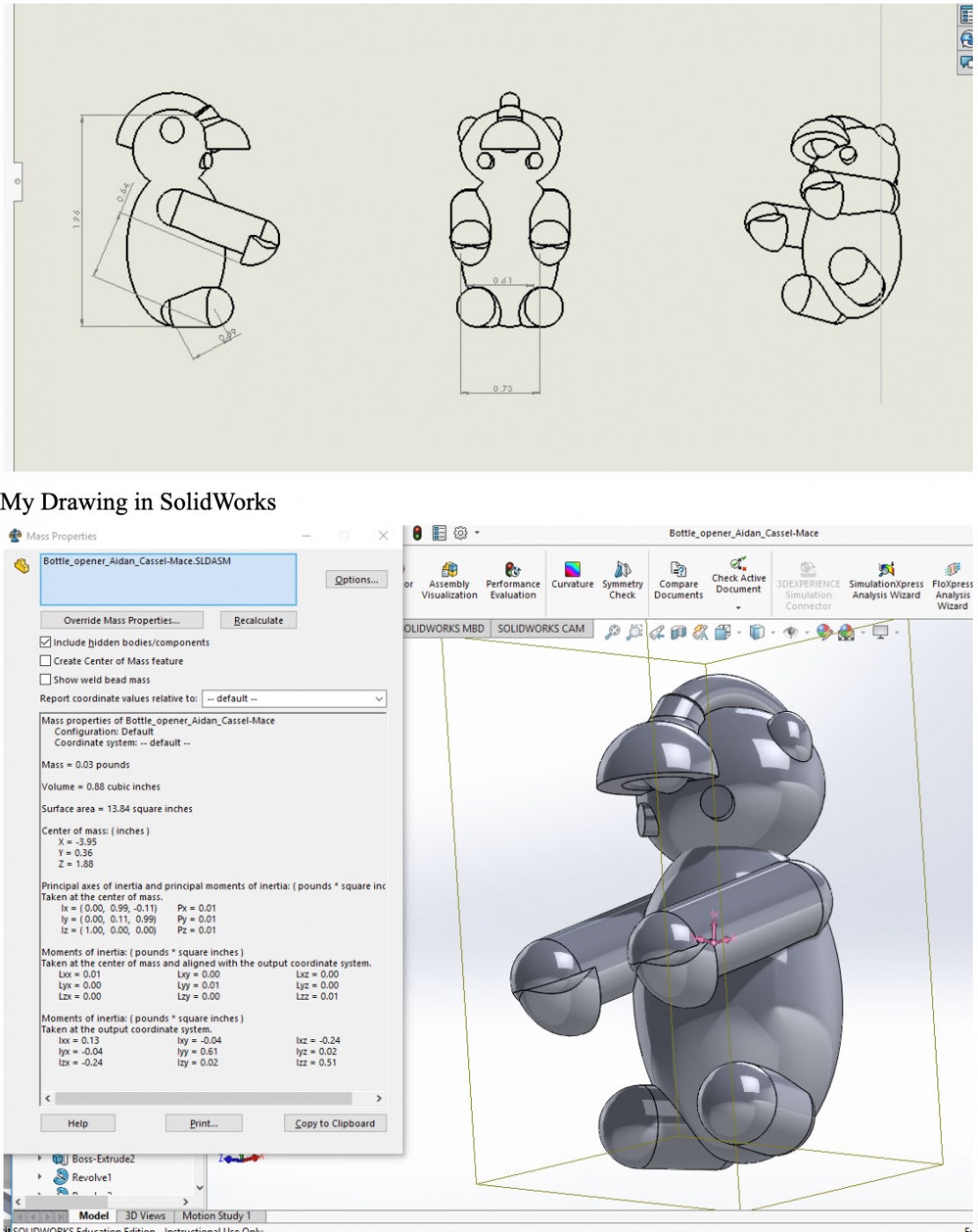
Task: Click the Display Style icon
Action: (x=756, y=632)
